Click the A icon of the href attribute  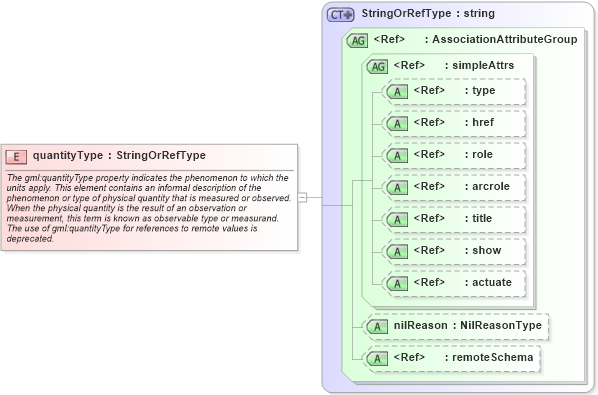click(x=397, y=124)
